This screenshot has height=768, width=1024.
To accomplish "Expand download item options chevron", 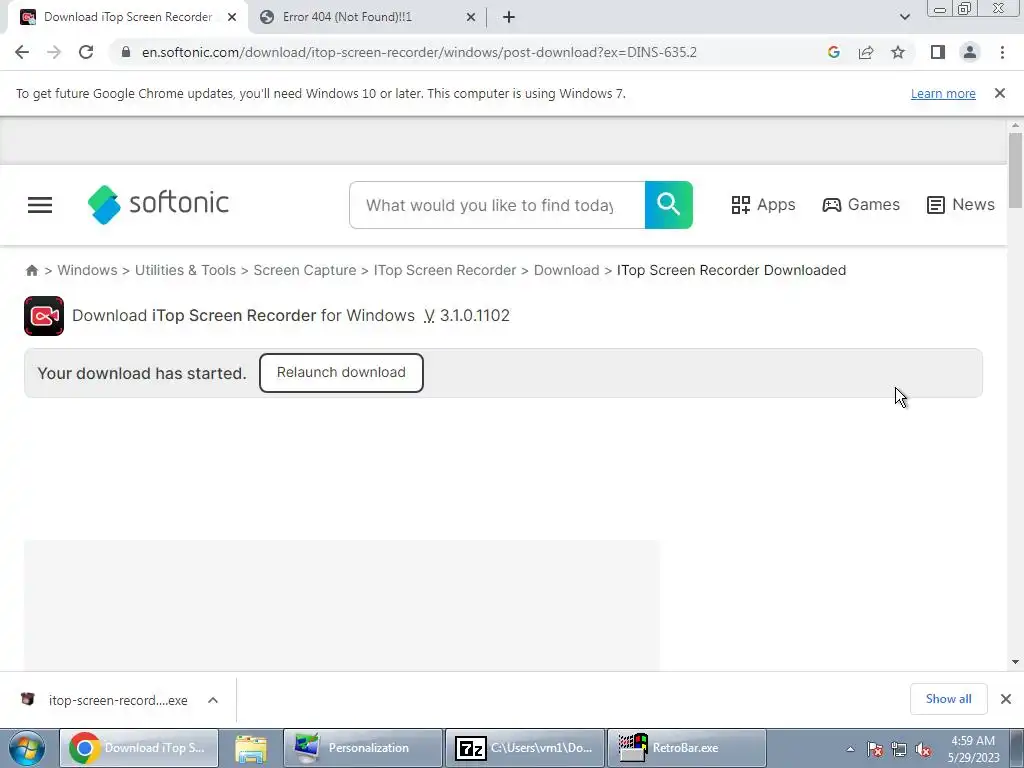I will coord(213,700).
